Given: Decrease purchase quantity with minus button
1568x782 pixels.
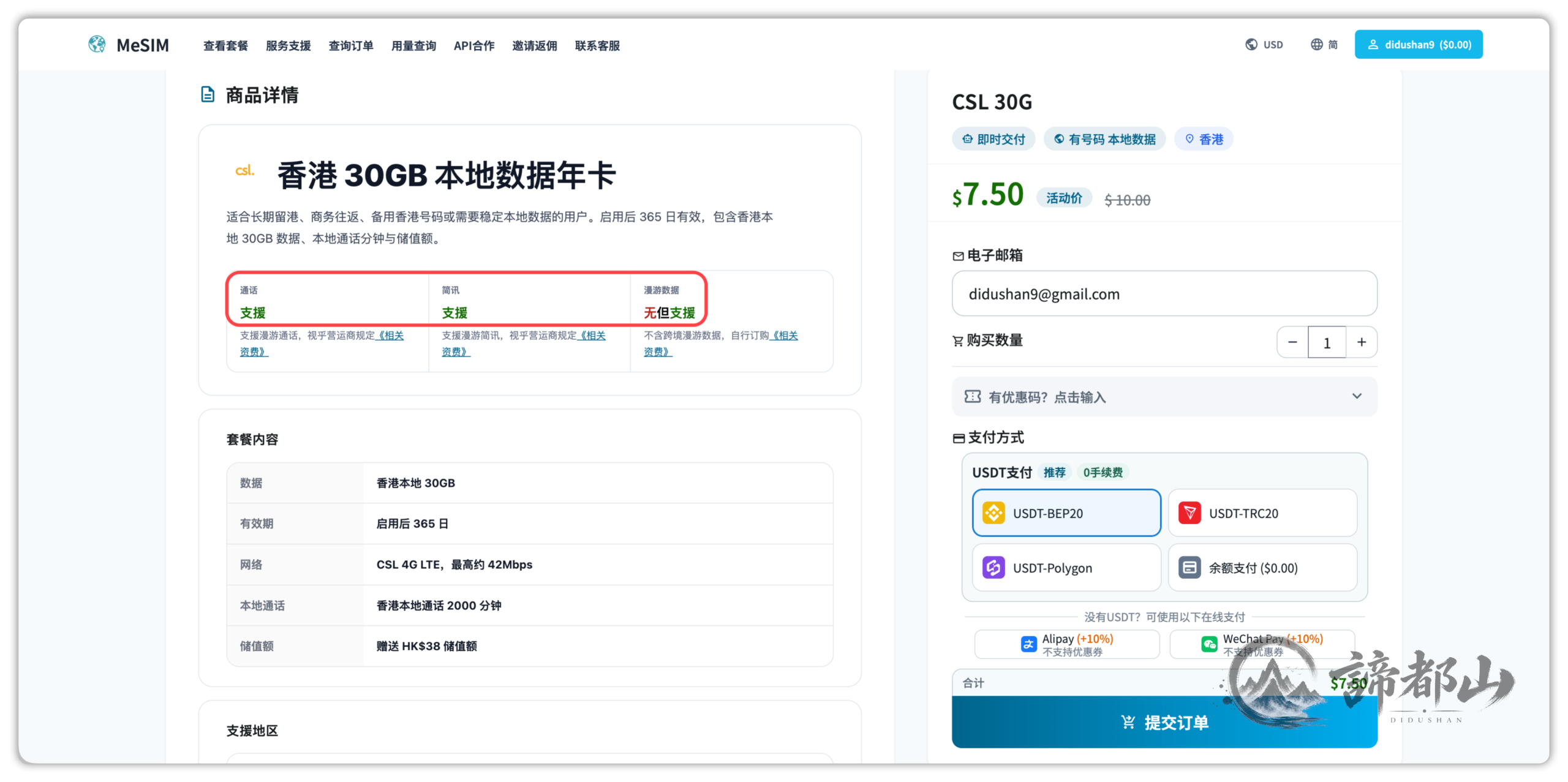Looking at the screenshot, I should pyautogui.click(x=1292, y=342).
